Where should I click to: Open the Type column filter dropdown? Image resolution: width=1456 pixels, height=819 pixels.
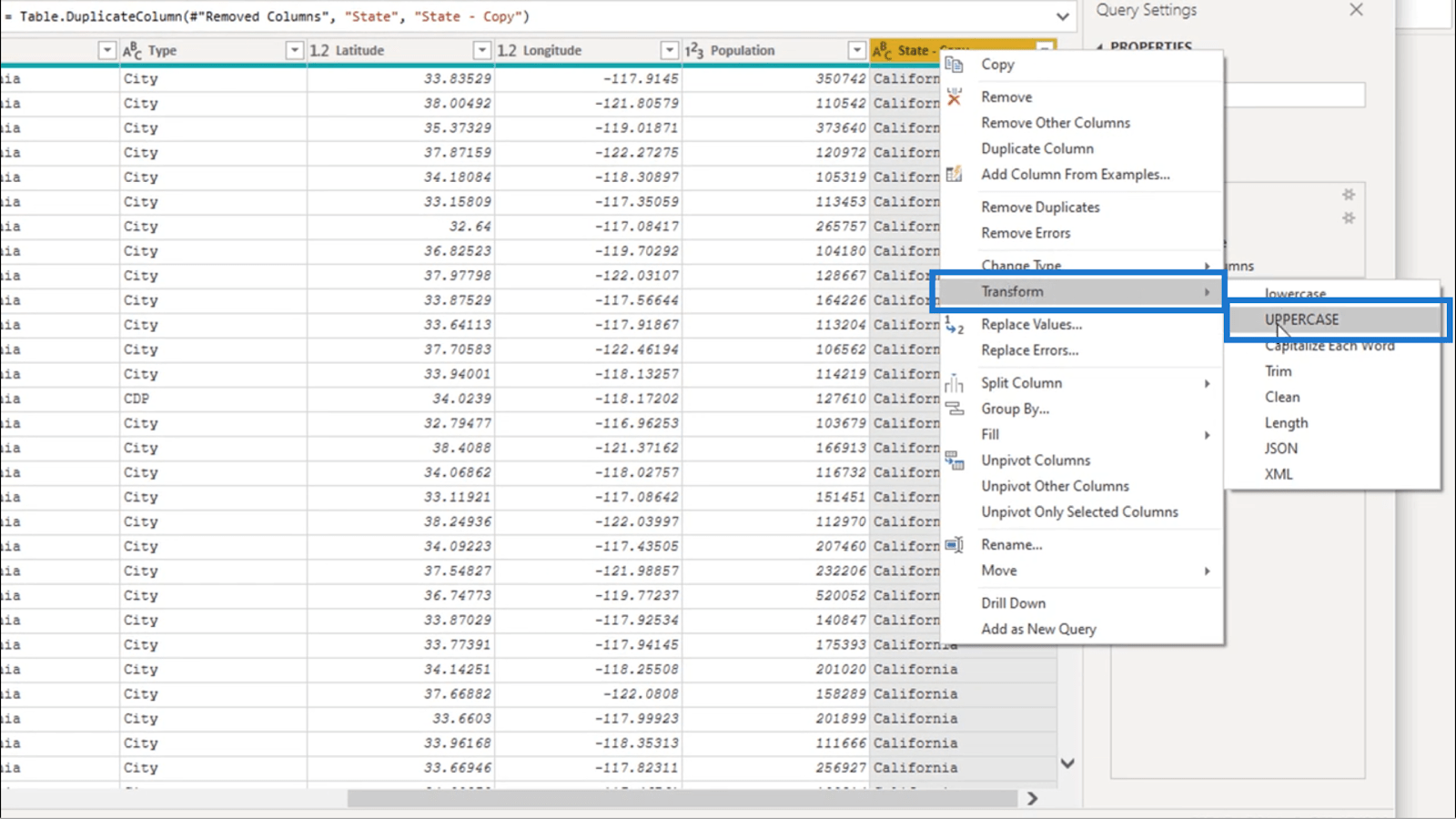(294, 50)
